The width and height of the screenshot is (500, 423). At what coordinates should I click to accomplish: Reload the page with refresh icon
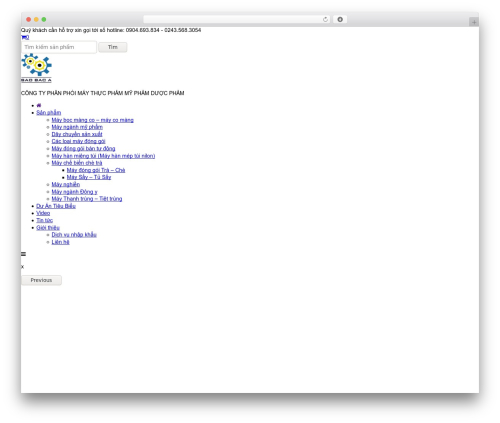point(325,19)
